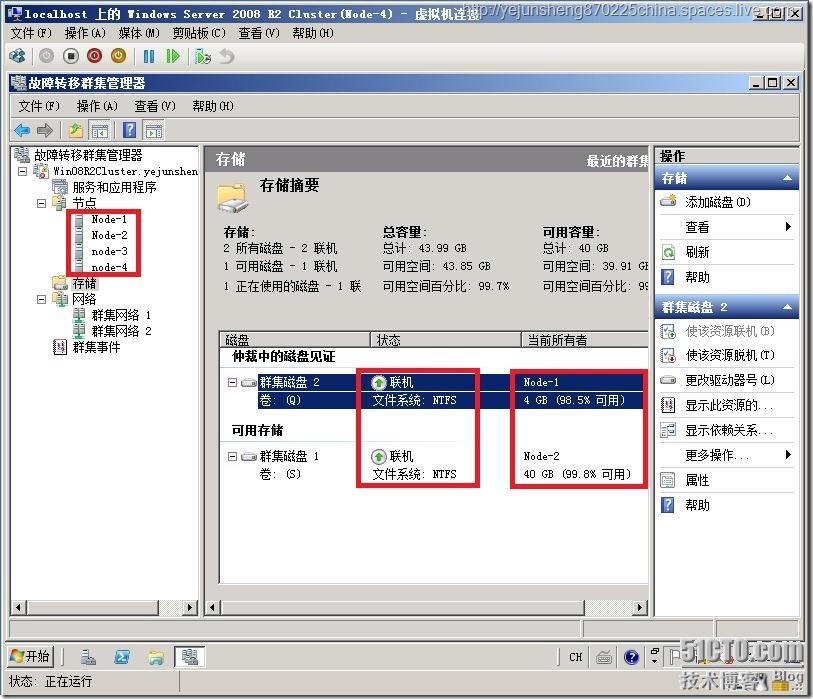813x699 pixels.
Task: Click 更改驱动器号(L) action
Action: pos(730,380)
